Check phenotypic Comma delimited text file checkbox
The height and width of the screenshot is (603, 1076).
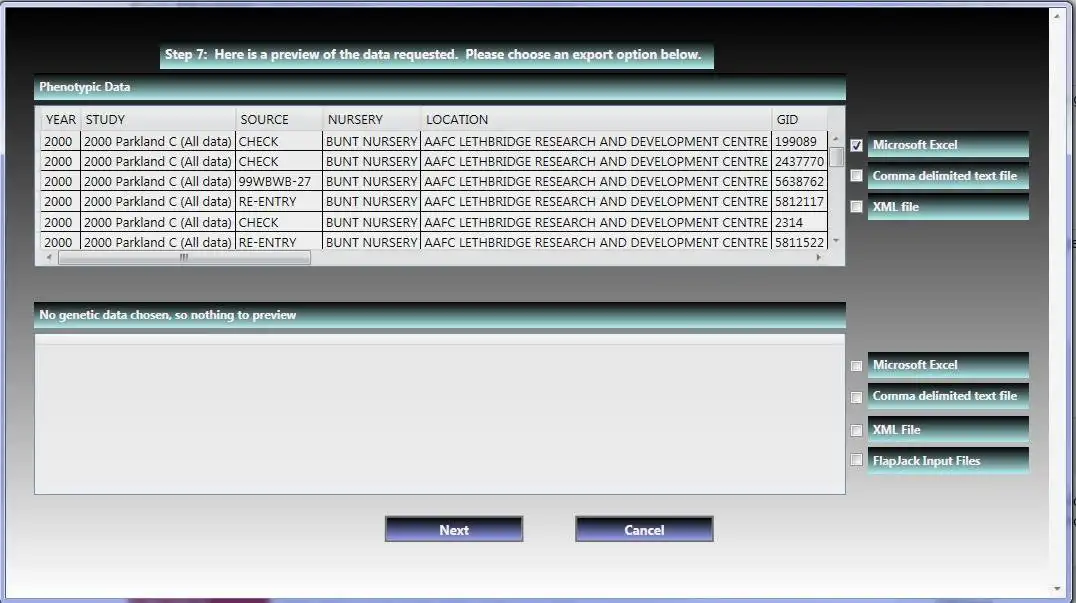point(856,176)
